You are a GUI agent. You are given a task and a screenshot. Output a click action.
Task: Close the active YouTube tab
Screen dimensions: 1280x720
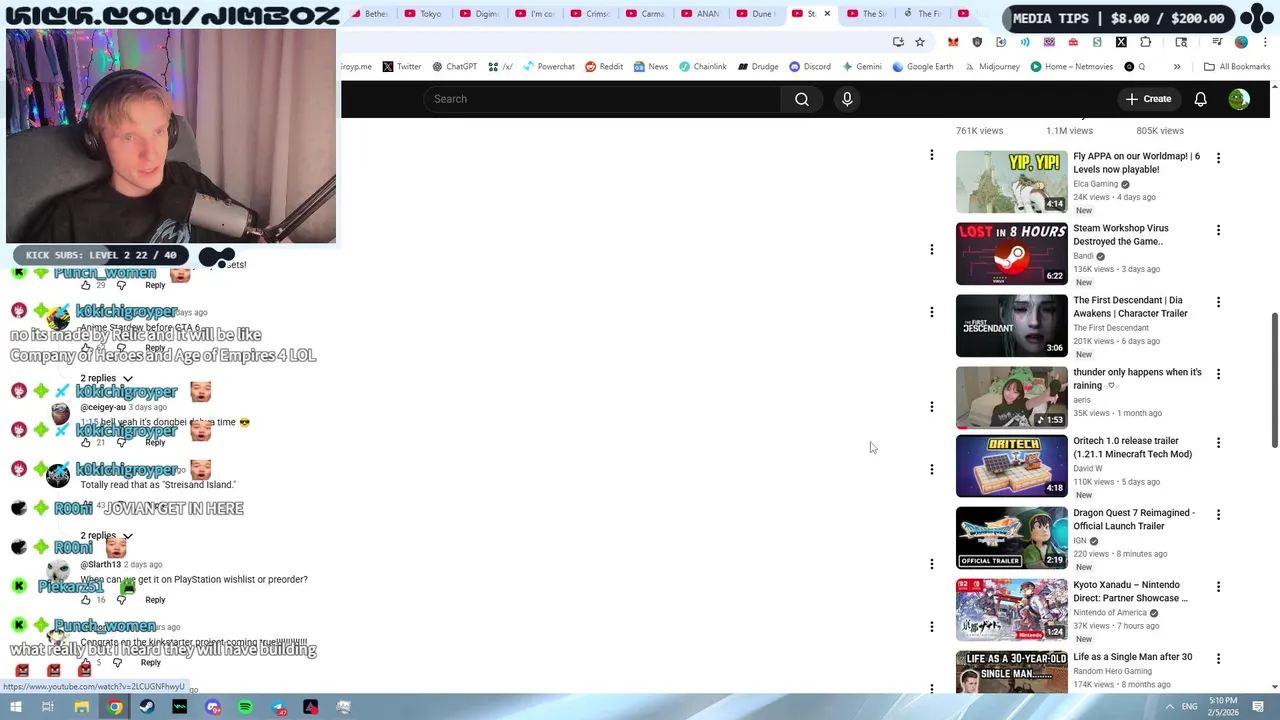click(827, 14)
